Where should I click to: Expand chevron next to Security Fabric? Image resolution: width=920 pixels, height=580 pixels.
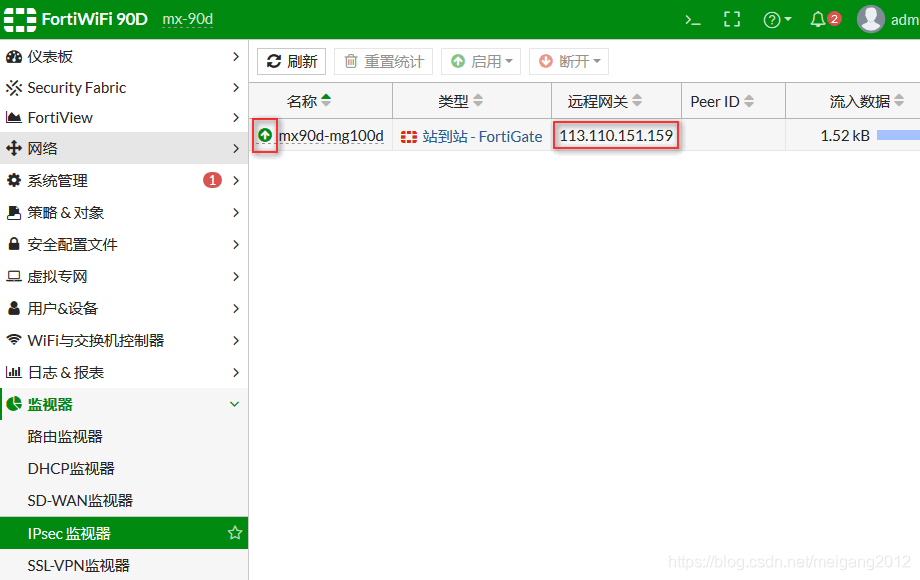pyautogui.click(x=235, y=87)
